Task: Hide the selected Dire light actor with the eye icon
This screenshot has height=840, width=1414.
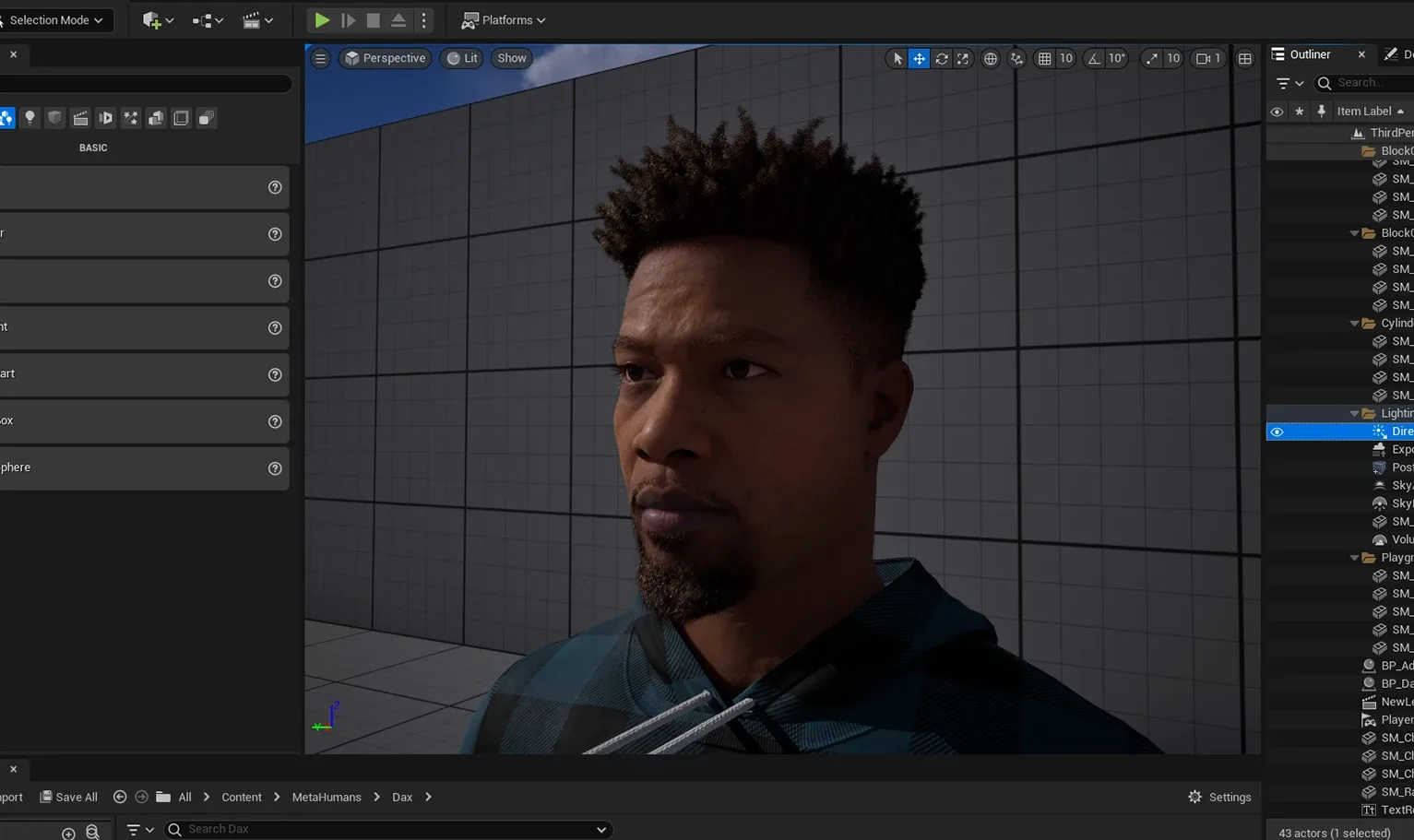Action: [1277, 432]
